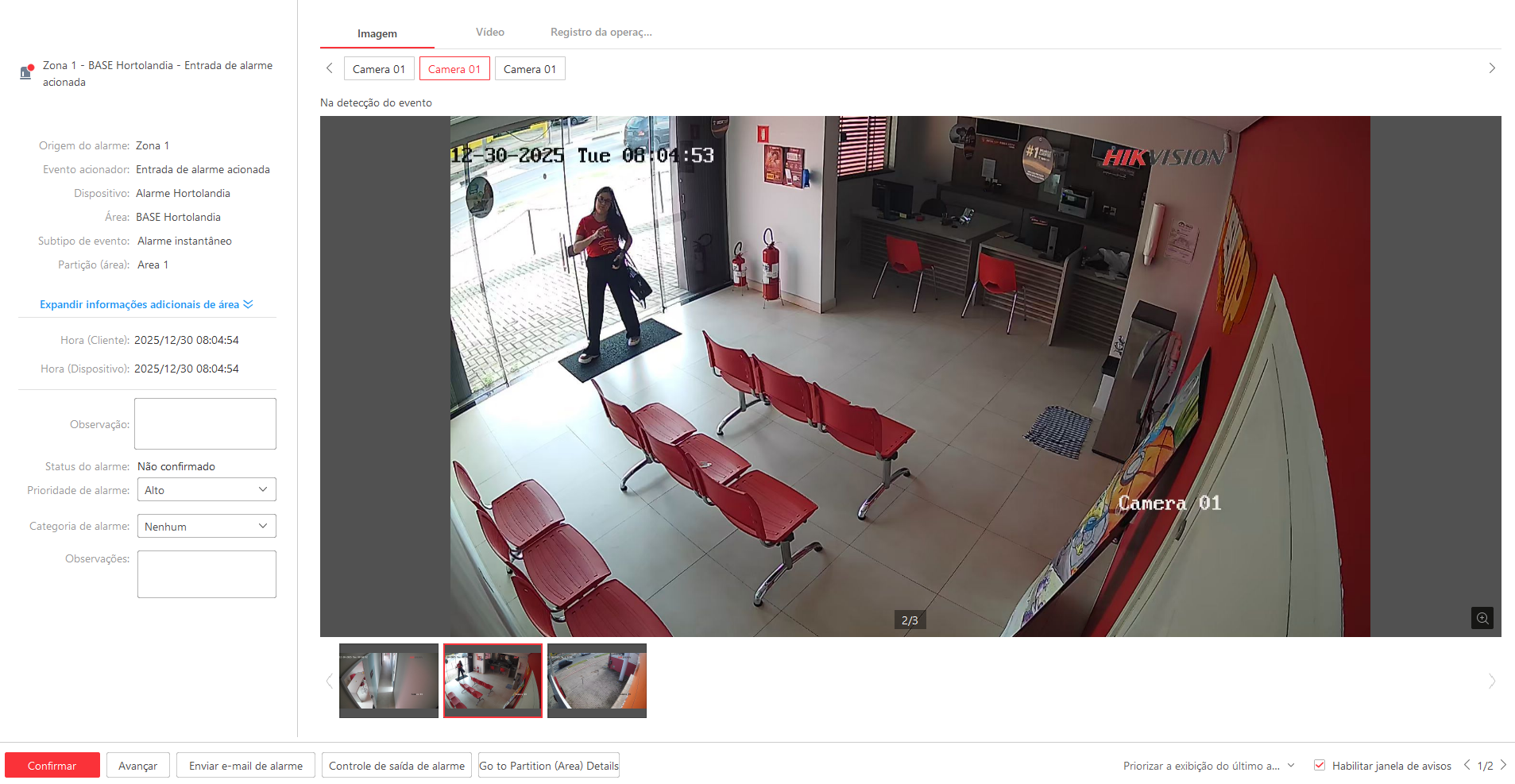Go to previous alarm page arrow
Screen dimensions: 1515x784
(1467, 765)
